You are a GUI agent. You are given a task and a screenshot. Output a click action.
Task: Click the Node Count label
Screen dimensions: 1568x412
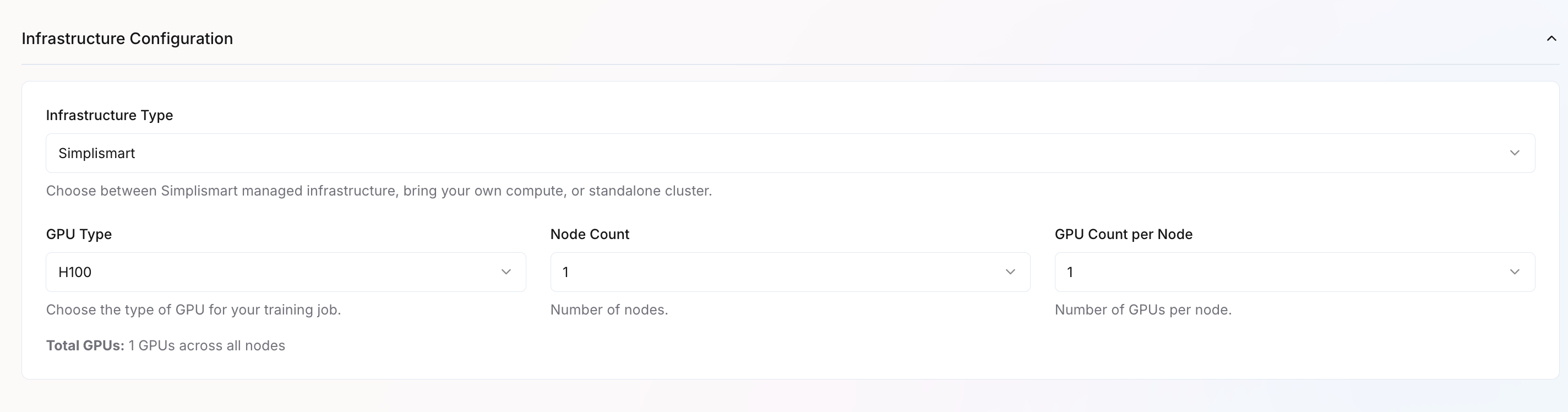coord(589,234)
